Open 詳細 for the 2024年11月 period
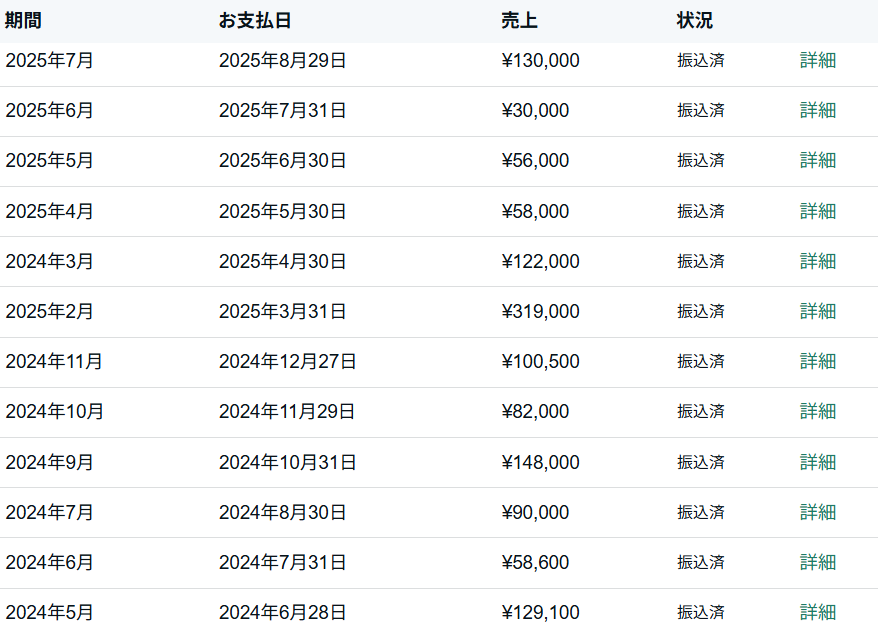878x625 pixels. [x=817, y=361]
